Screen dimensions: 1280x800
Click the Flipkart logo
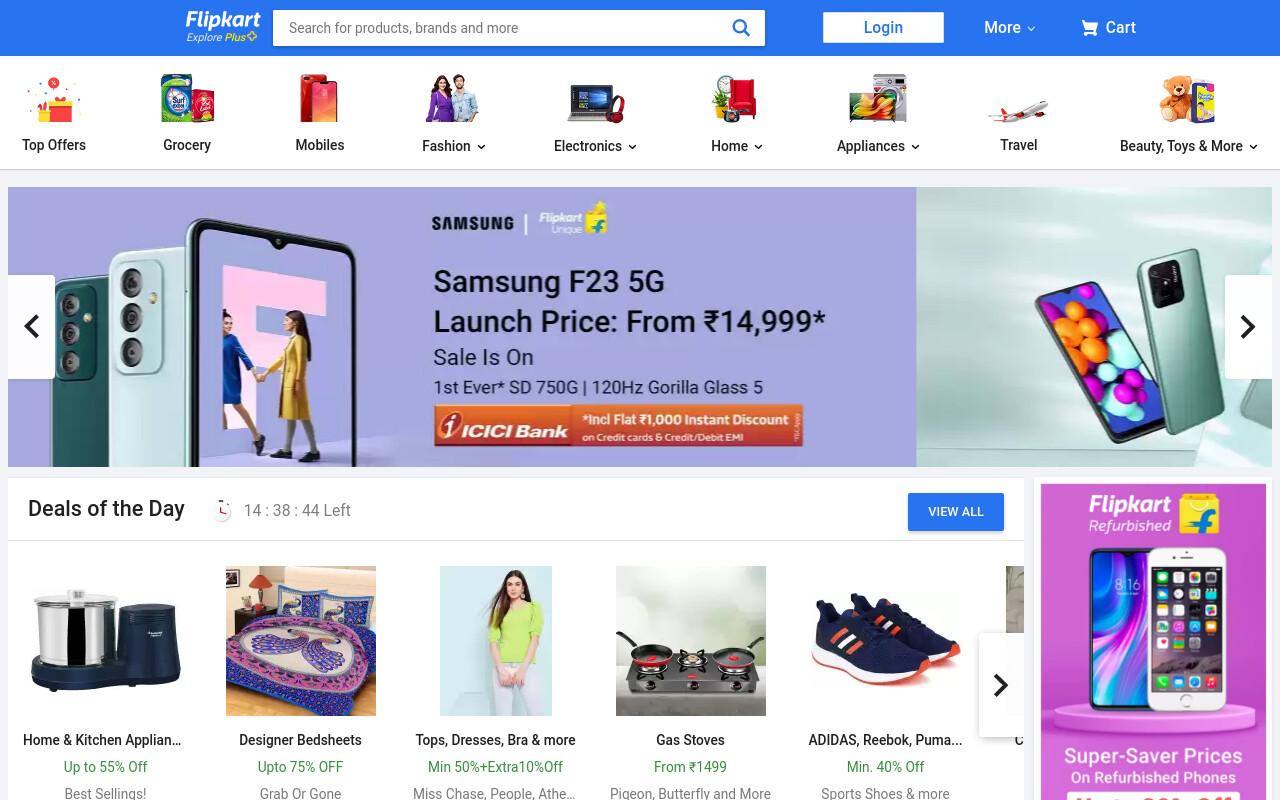coord(222,27)
